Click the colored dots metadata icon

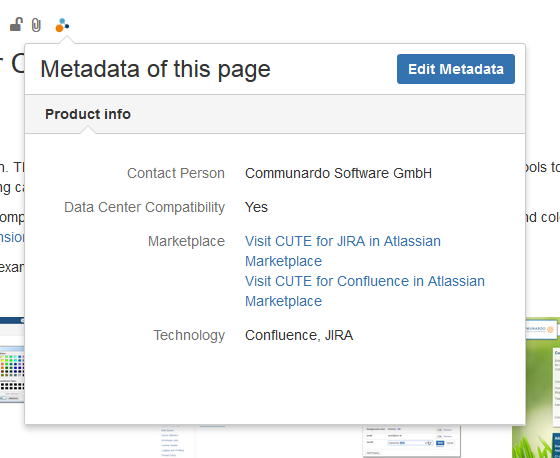tap(62, 25)
